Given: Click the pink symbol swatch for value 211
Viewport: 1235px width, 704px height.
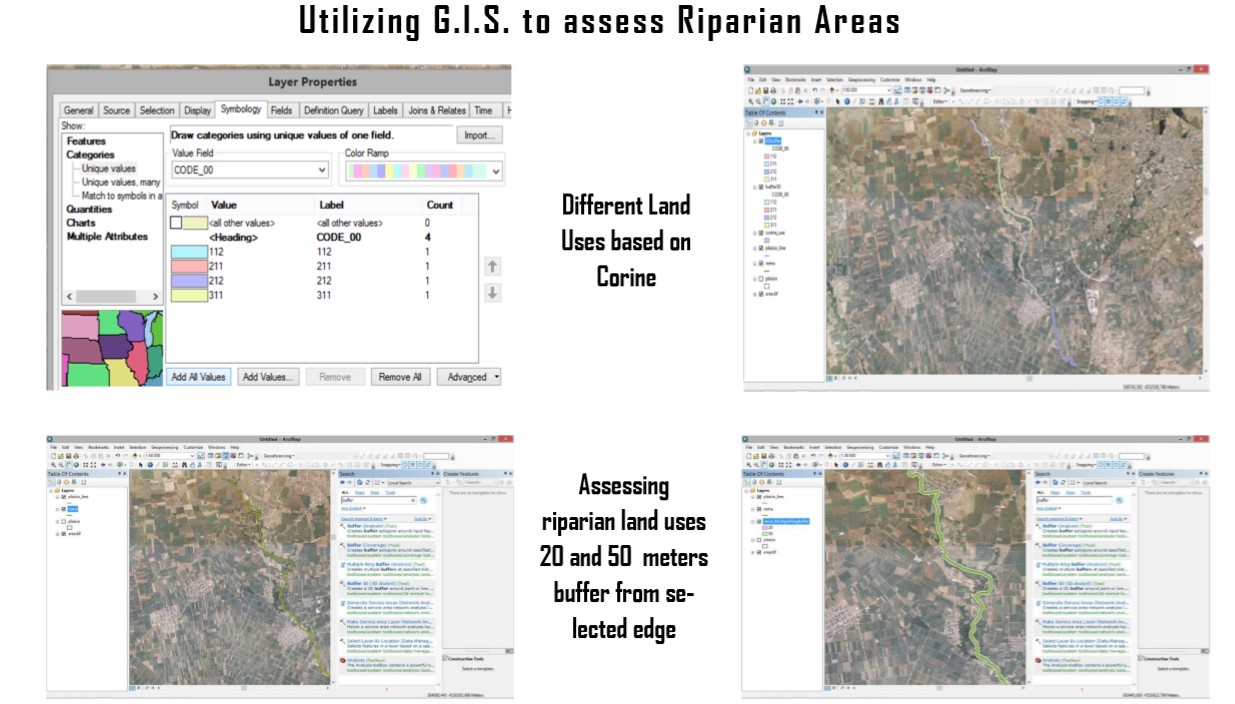Looking at the screenshot, I should click(189, 267).
